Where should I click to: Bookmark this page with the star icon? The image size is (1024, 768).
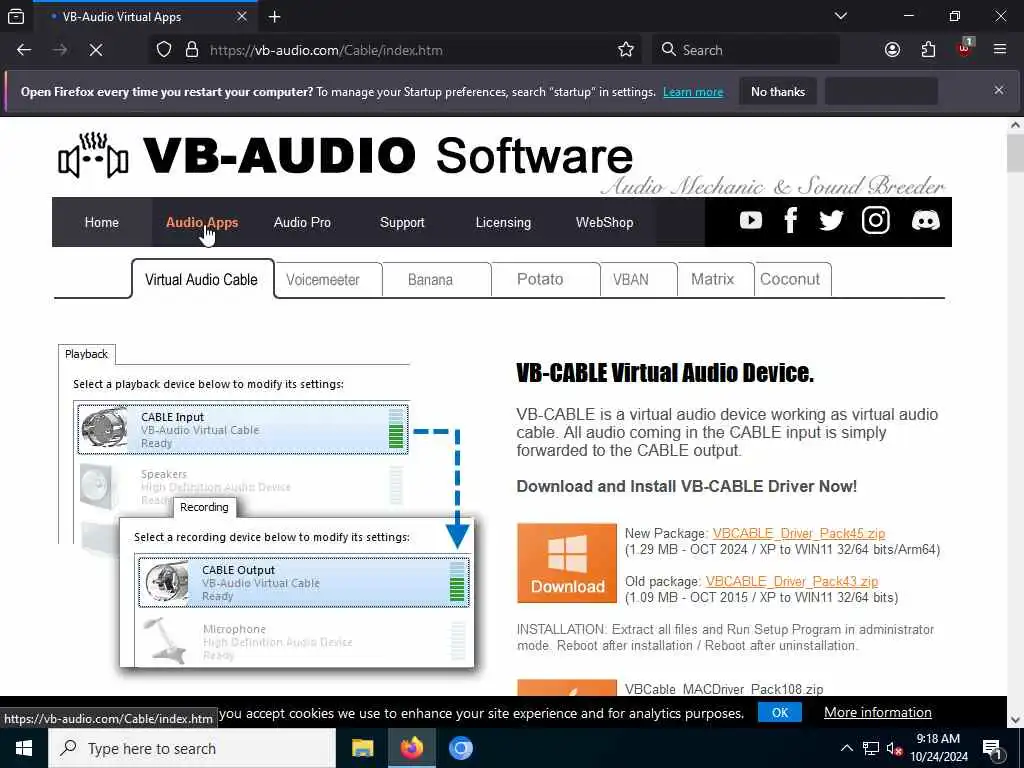(626, 50)
